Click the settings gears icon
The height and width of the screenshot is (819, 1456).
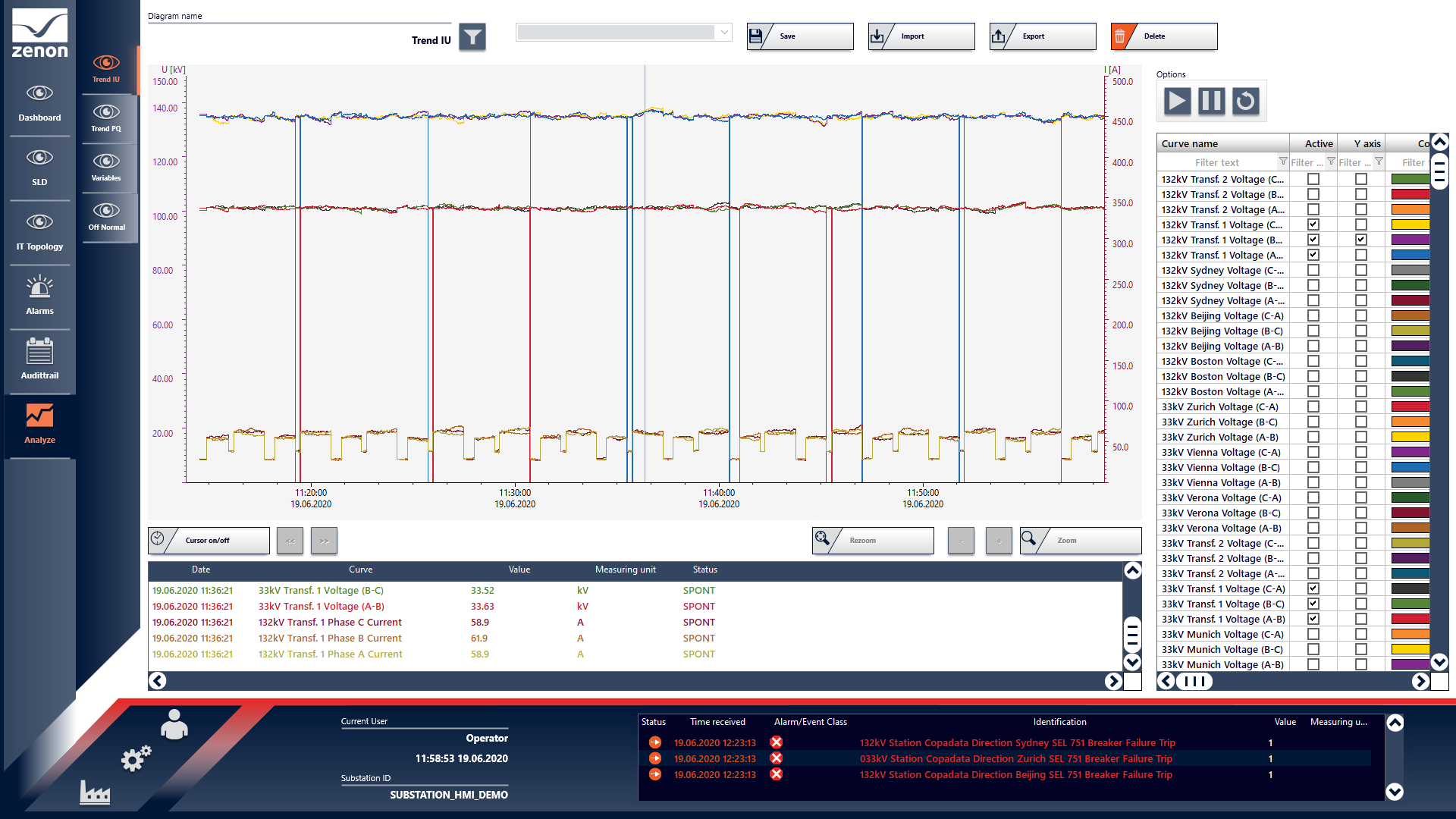(136, 758)
